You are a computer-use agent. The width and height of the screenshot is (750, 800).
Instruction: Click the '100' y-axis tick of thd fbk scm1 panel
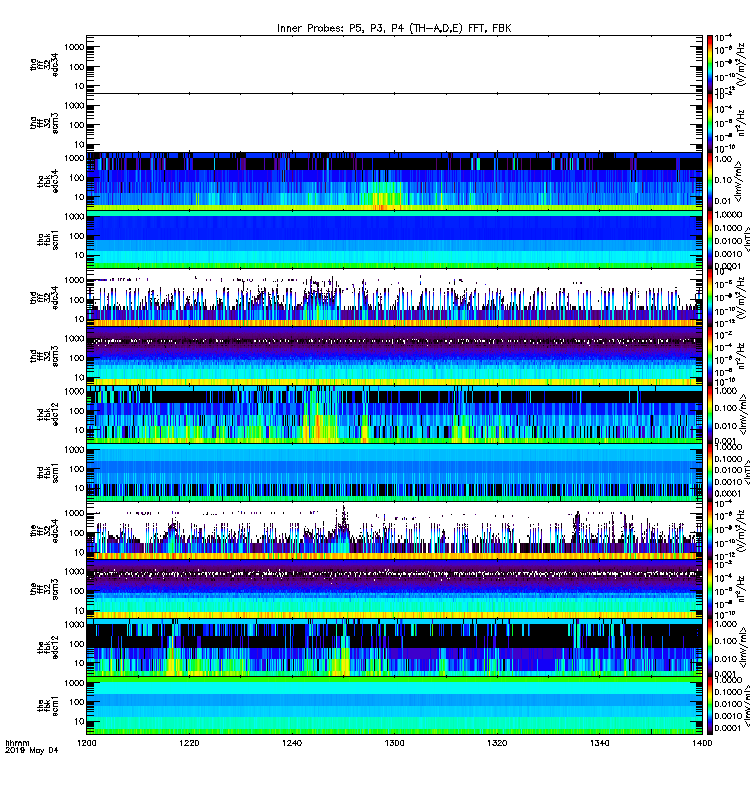[x=77, y=469]
